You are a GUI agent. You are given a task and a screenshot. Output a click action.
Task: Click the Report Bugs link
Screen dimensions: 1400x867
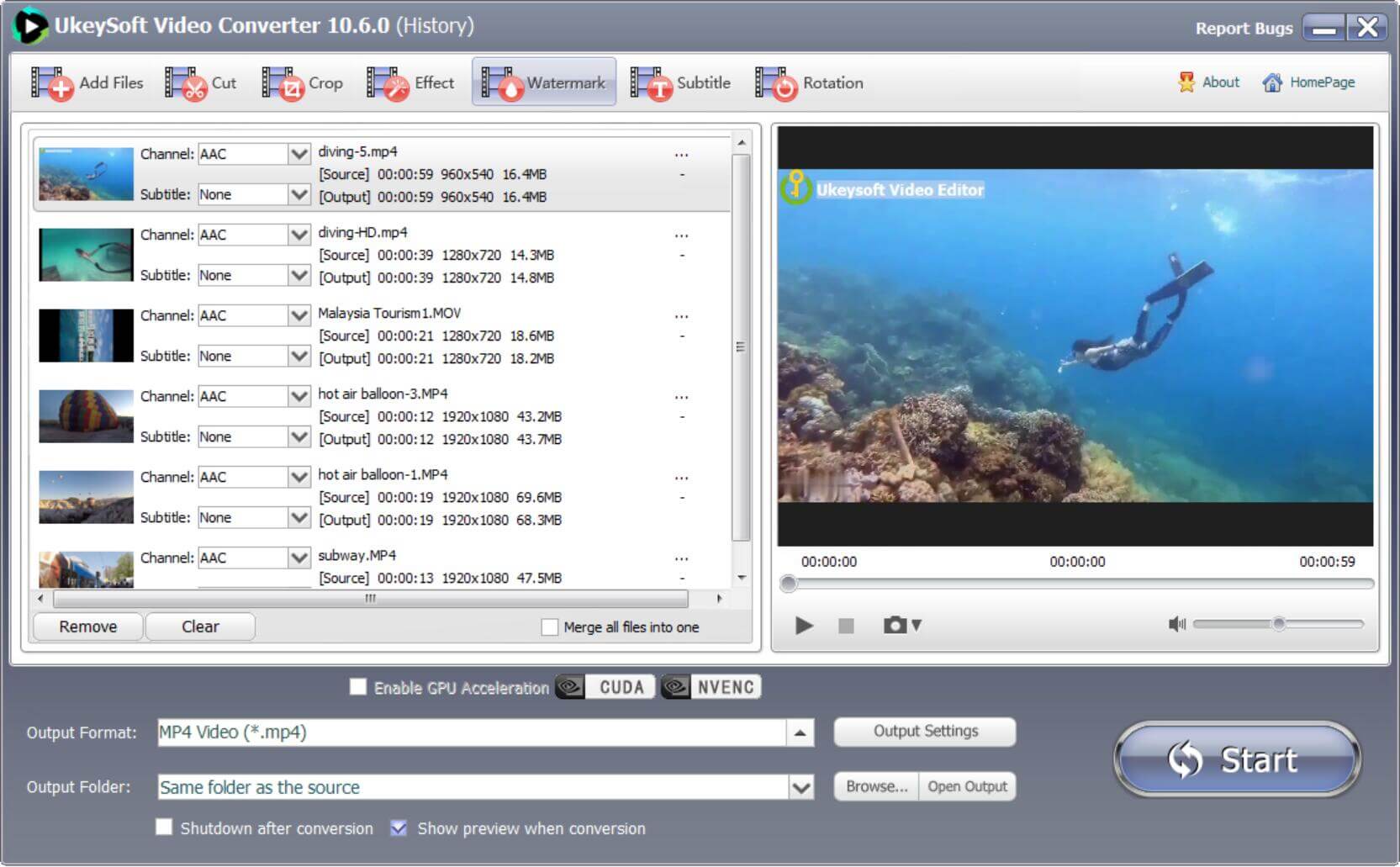click(x=1244, y=28)
